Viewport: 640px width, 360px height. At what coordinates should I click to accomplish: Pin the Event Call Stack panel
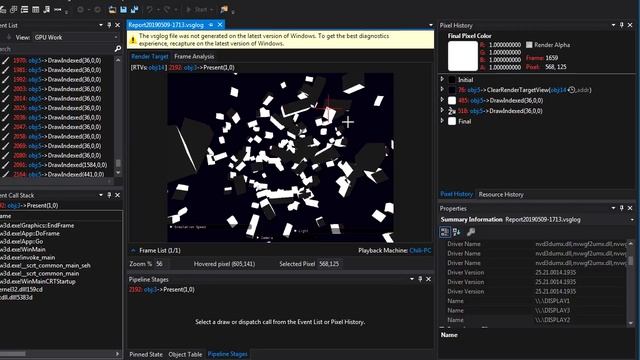point(109,195)
